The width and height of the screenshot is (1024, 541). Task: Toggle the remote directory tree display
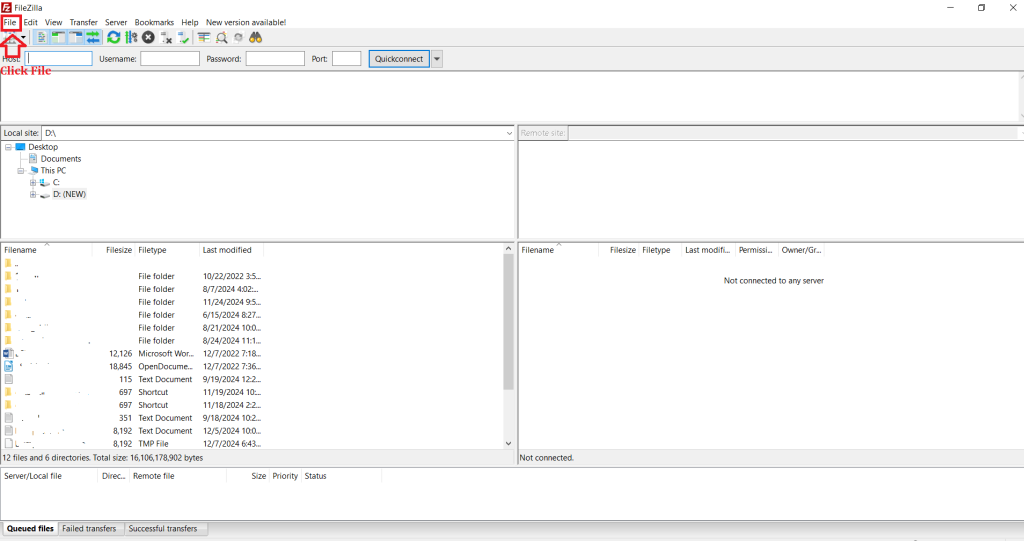pos(76,38)
